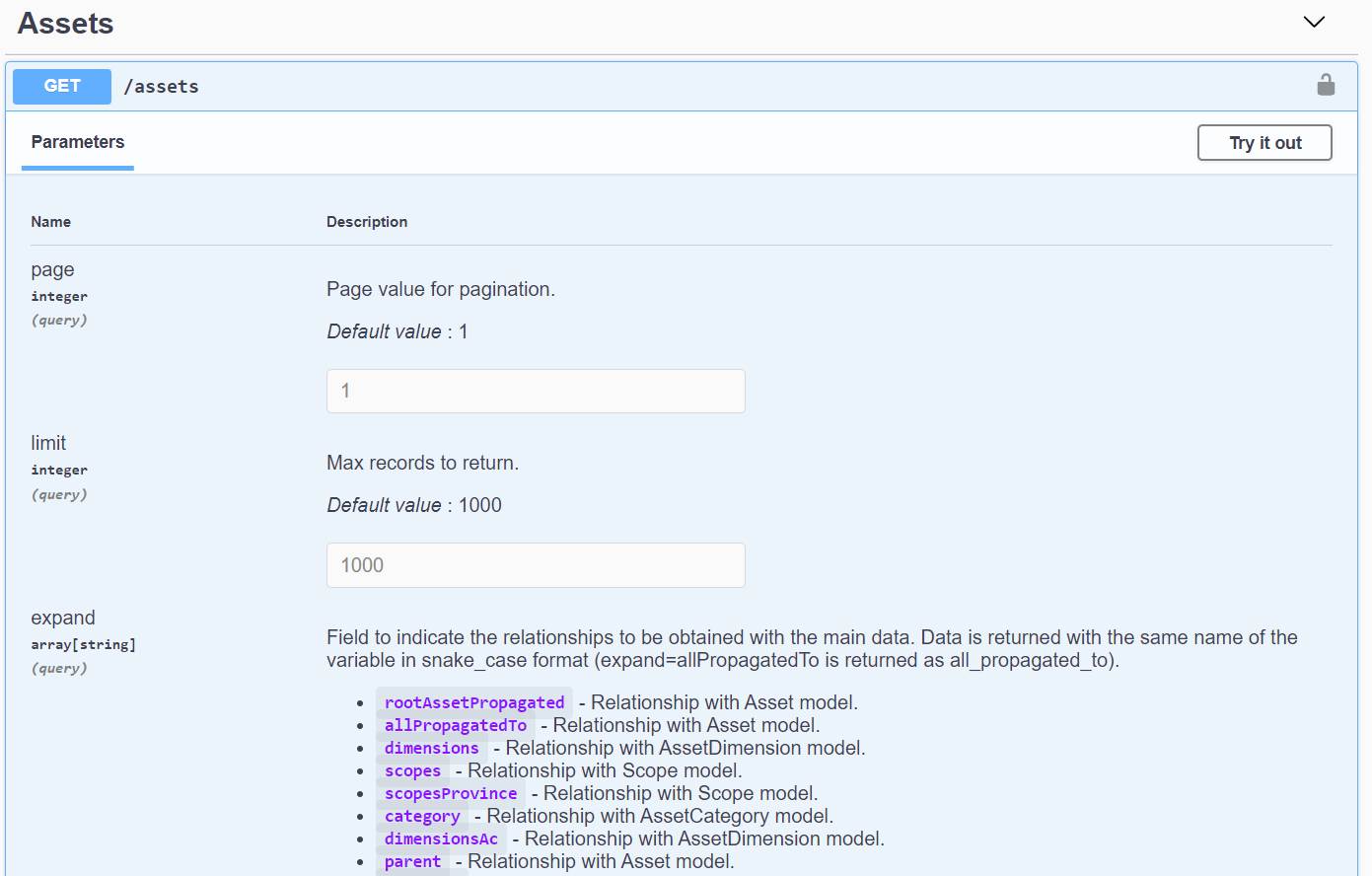Click the /assets endpoint path

(x=161, y=87)
